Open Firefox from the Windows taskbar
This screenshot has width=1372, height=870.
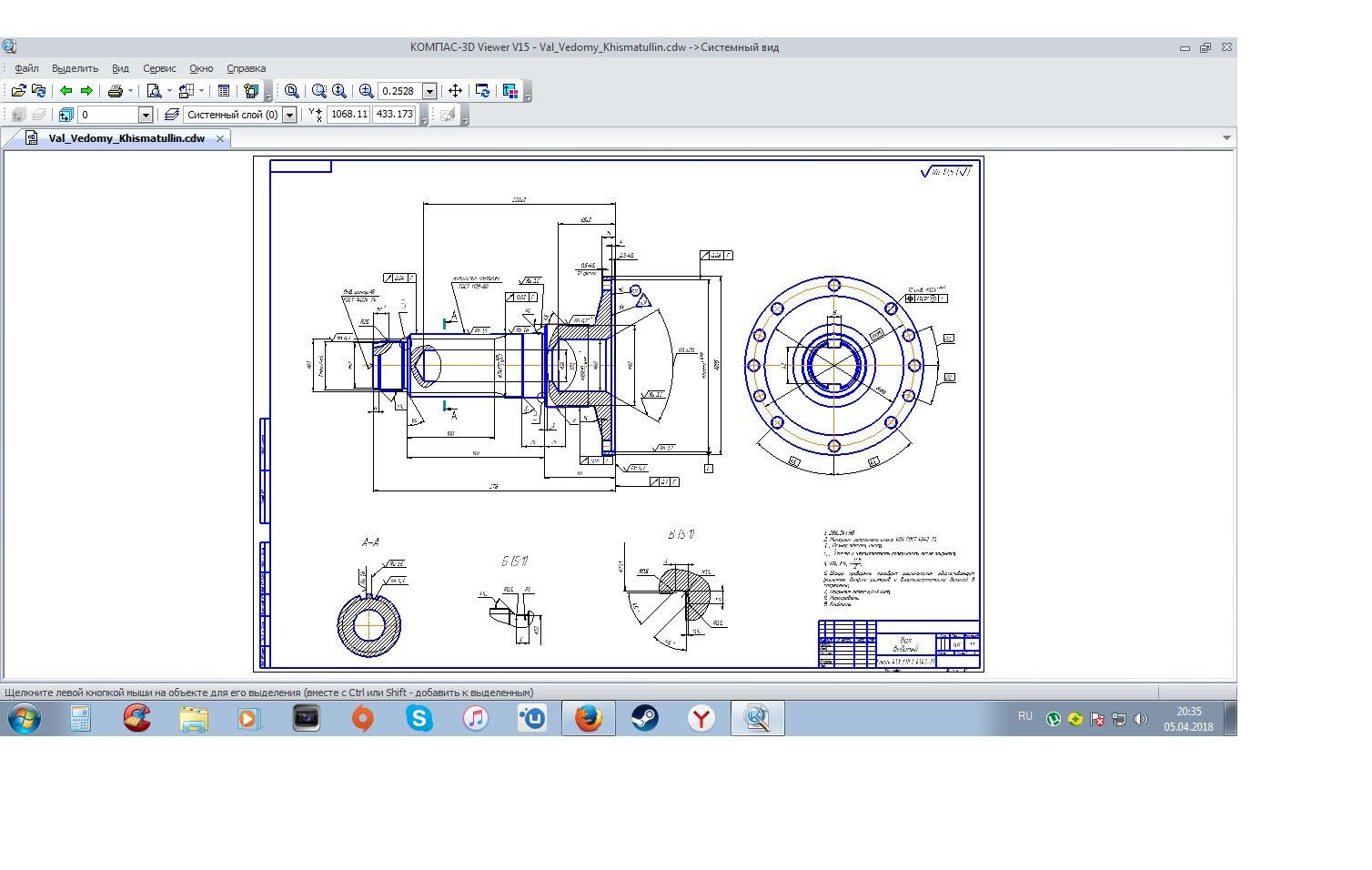(588, 718)
